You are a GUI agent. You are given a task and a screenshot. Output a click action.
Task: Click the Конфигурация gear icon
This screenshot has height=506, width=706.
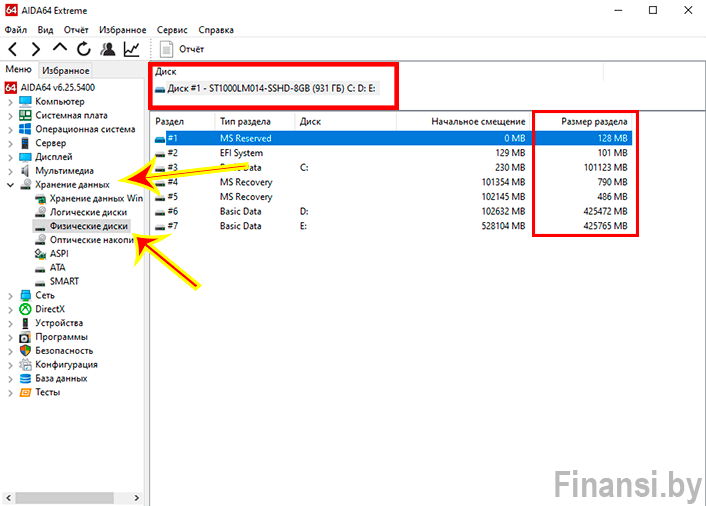[x=25, y=365]
